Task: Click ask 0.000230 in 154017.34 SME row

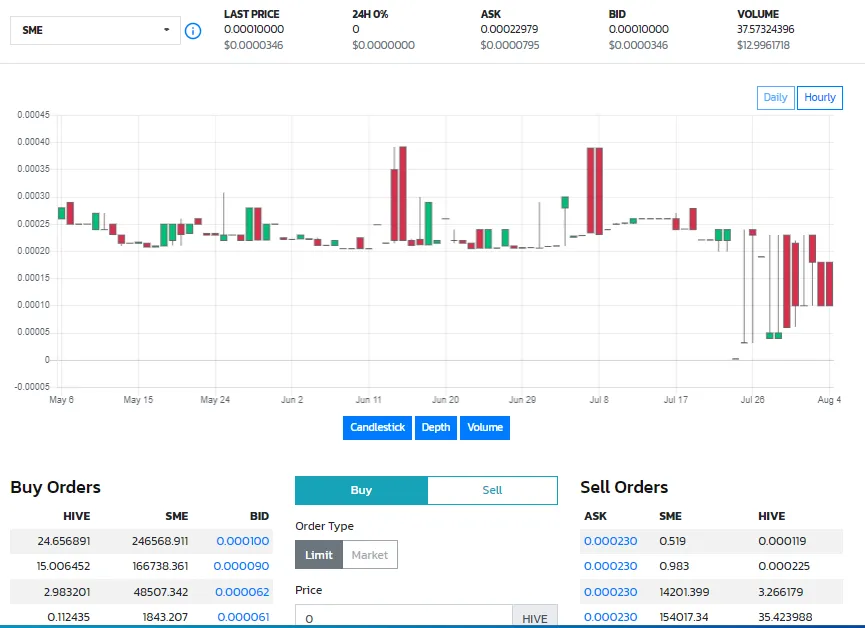Action: click(x=610, y=617)
